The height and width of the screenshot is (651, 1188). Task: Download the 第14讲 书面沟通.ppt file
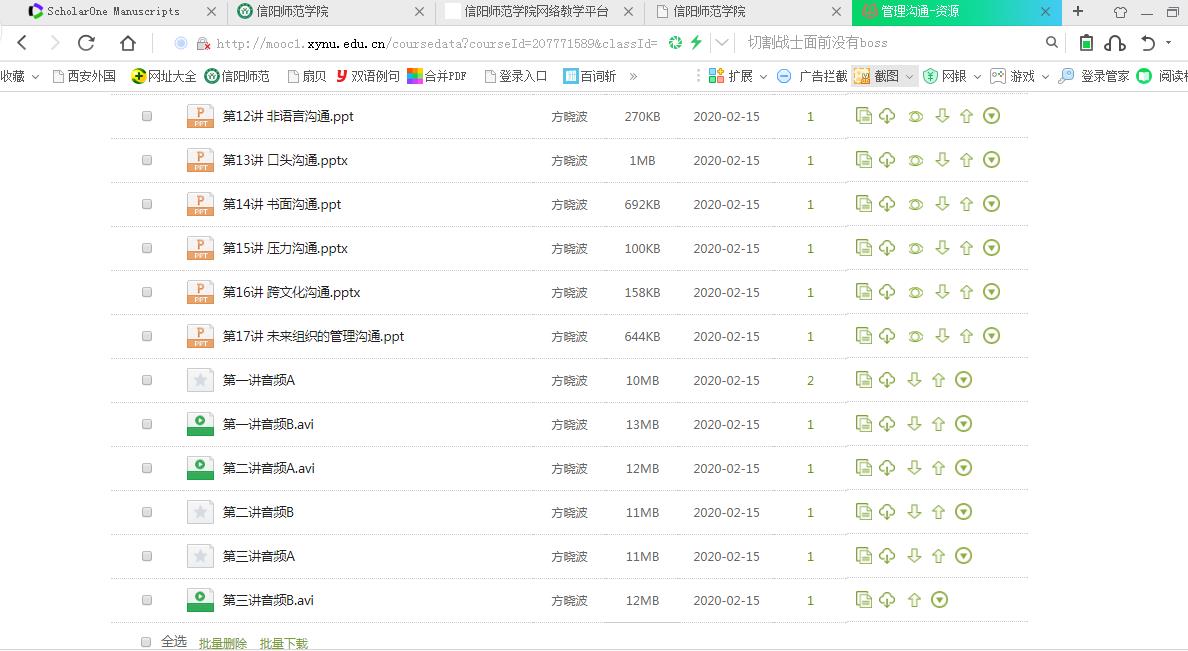coord(941,204)
